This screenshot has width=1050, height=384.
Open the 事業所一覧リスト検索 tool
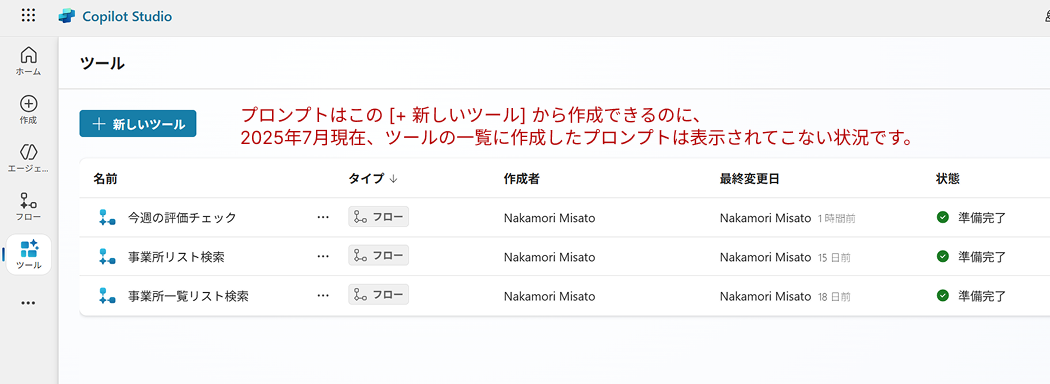pos(188,296)
